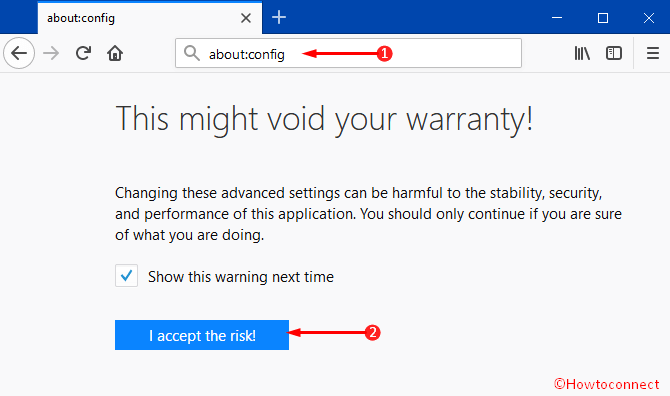Open the Firefox home page

115,53
